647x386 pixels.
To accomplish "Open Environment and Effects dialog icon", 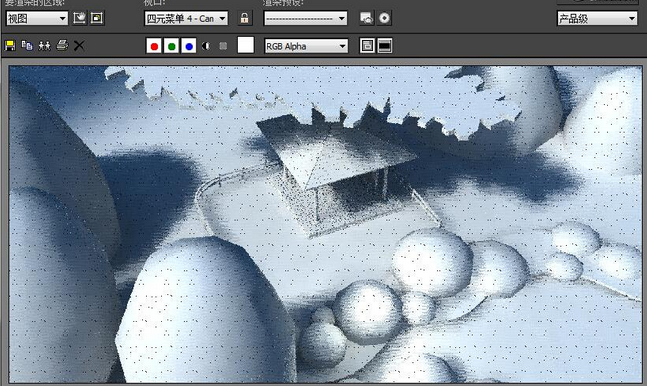I will point(384,18).
